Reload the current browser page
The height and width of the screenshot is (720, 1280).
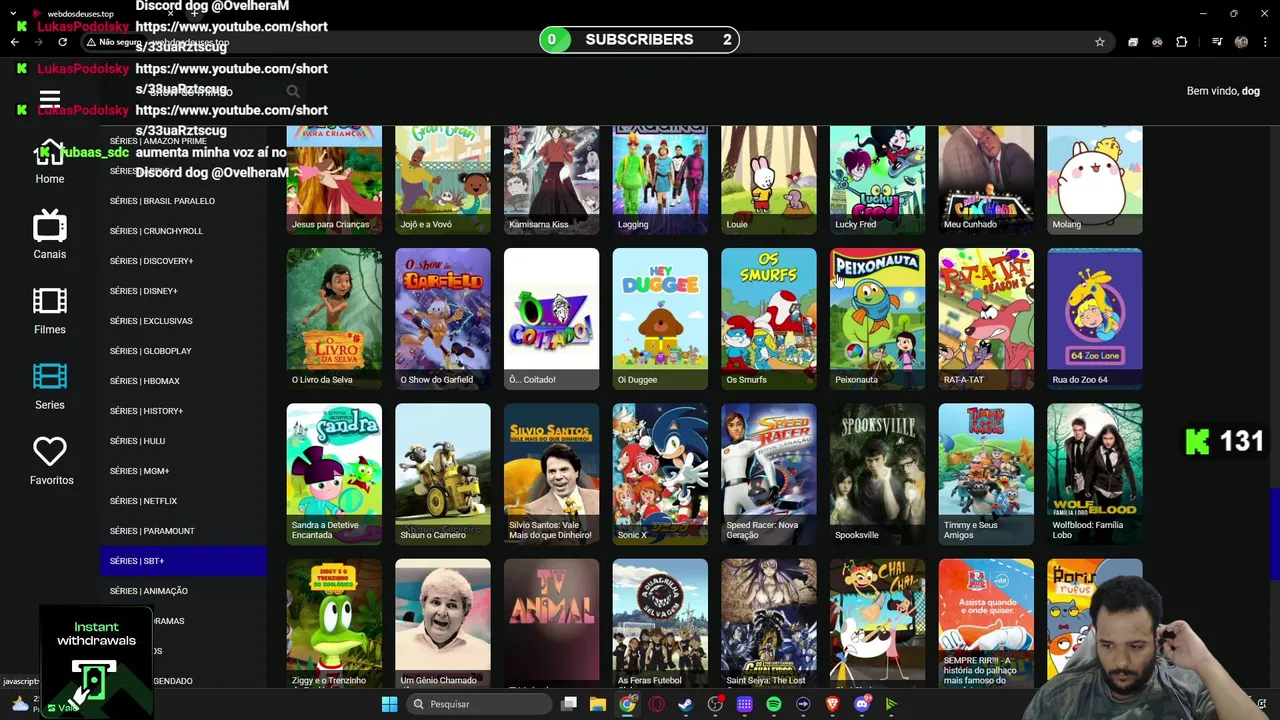click(62, 42)
